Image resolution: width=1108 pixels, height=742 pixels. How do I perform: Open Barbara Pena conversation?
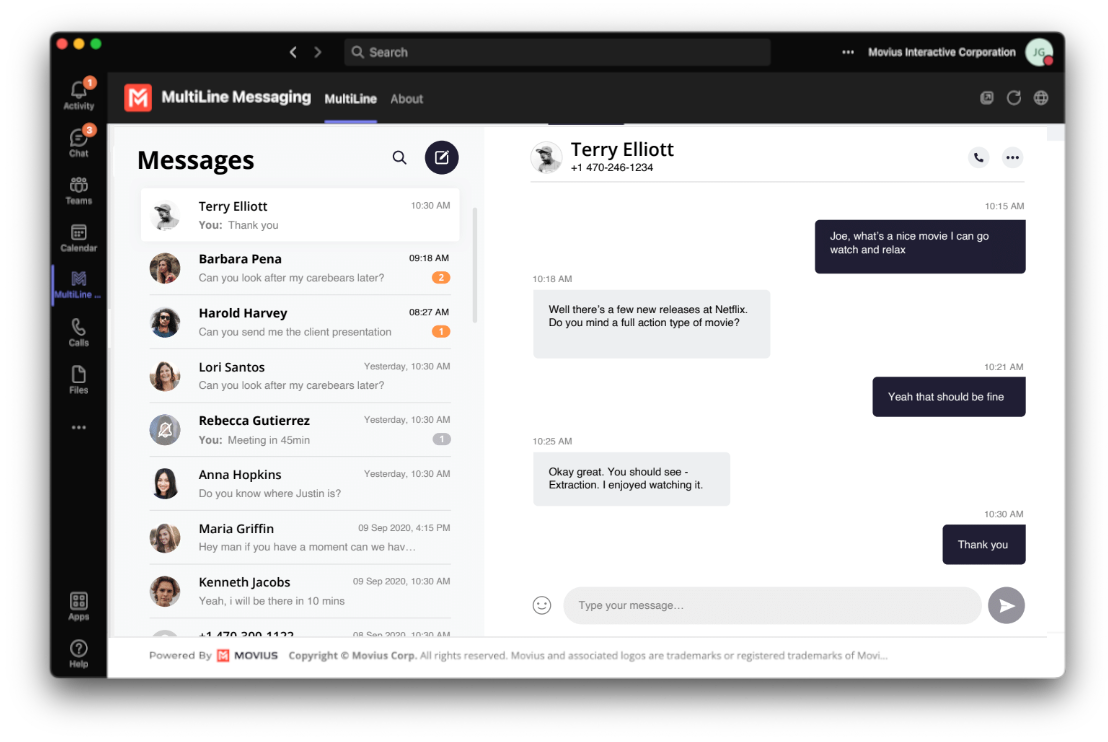300,269
